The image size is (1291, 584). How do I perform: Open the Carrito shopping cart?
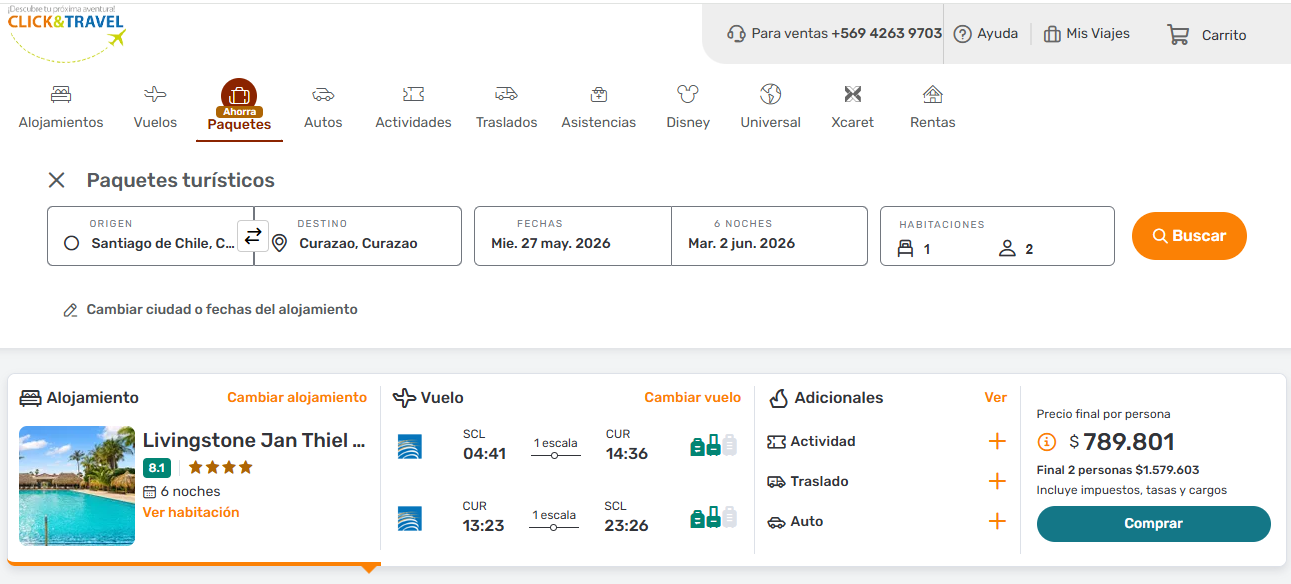coord(1206,34)
